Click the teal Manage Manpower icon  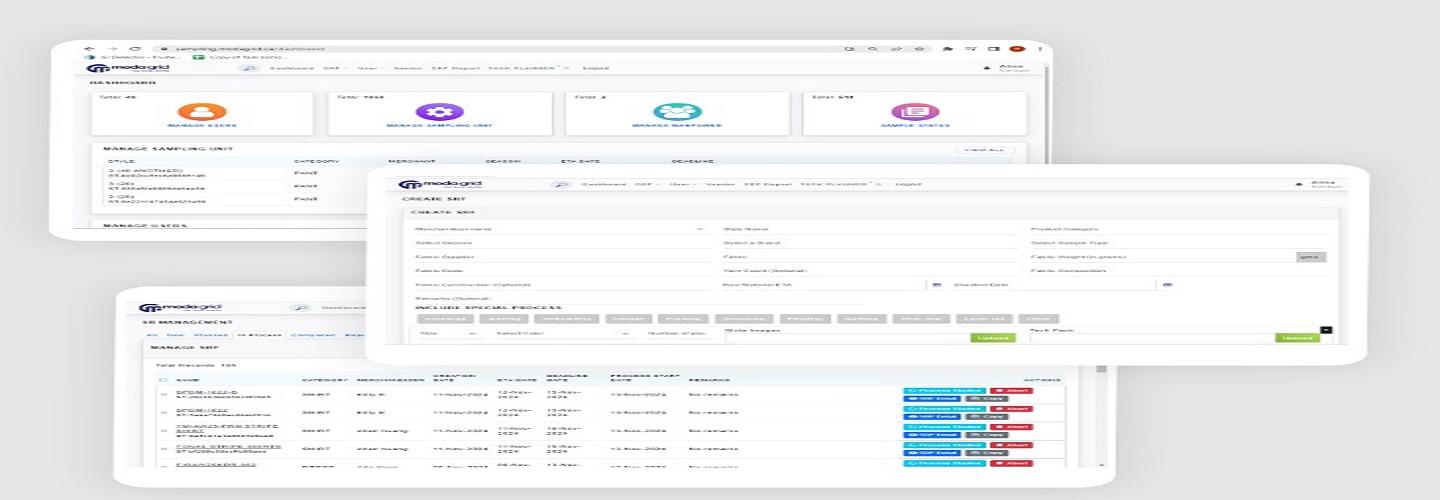[x=676, y=112]
